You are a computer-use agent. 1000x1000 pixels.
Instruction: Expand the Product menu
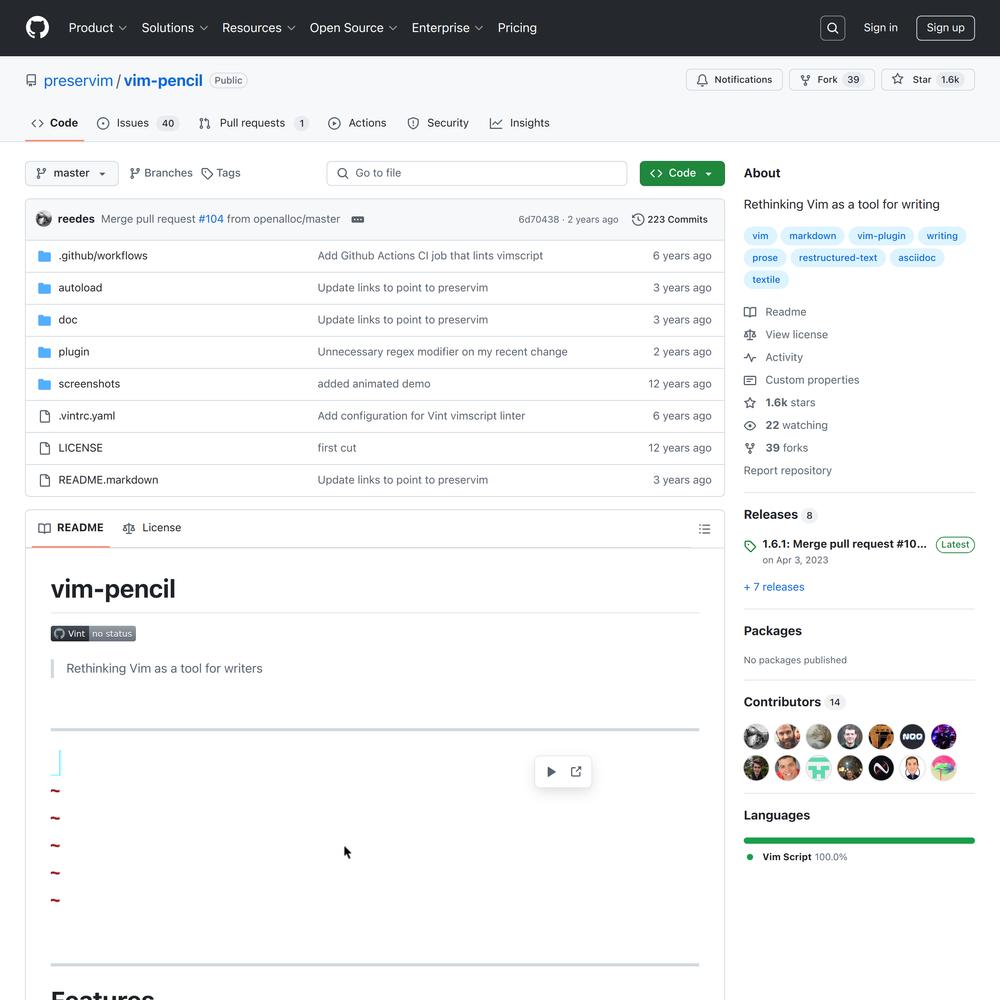[x=98, y=28]
